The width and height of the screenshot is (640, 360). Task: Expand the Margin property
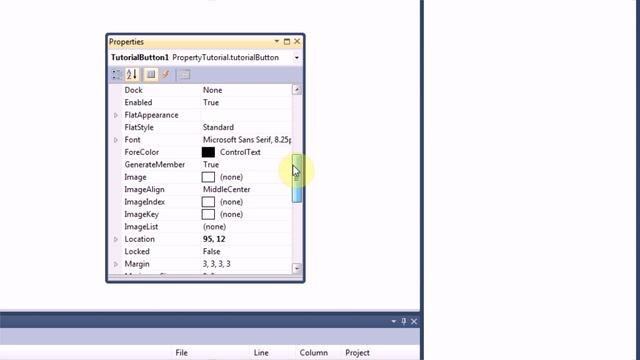[x=116, y=264]
